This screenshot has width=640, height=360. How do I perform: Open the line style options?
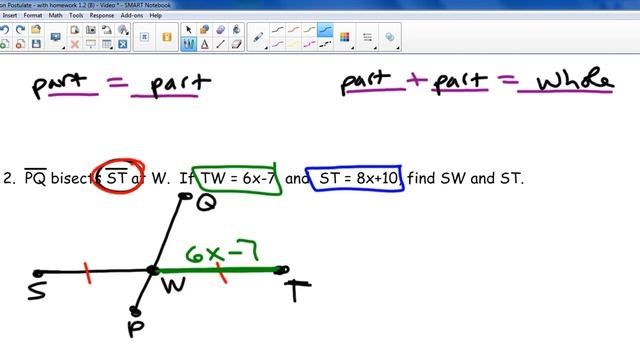367,37
